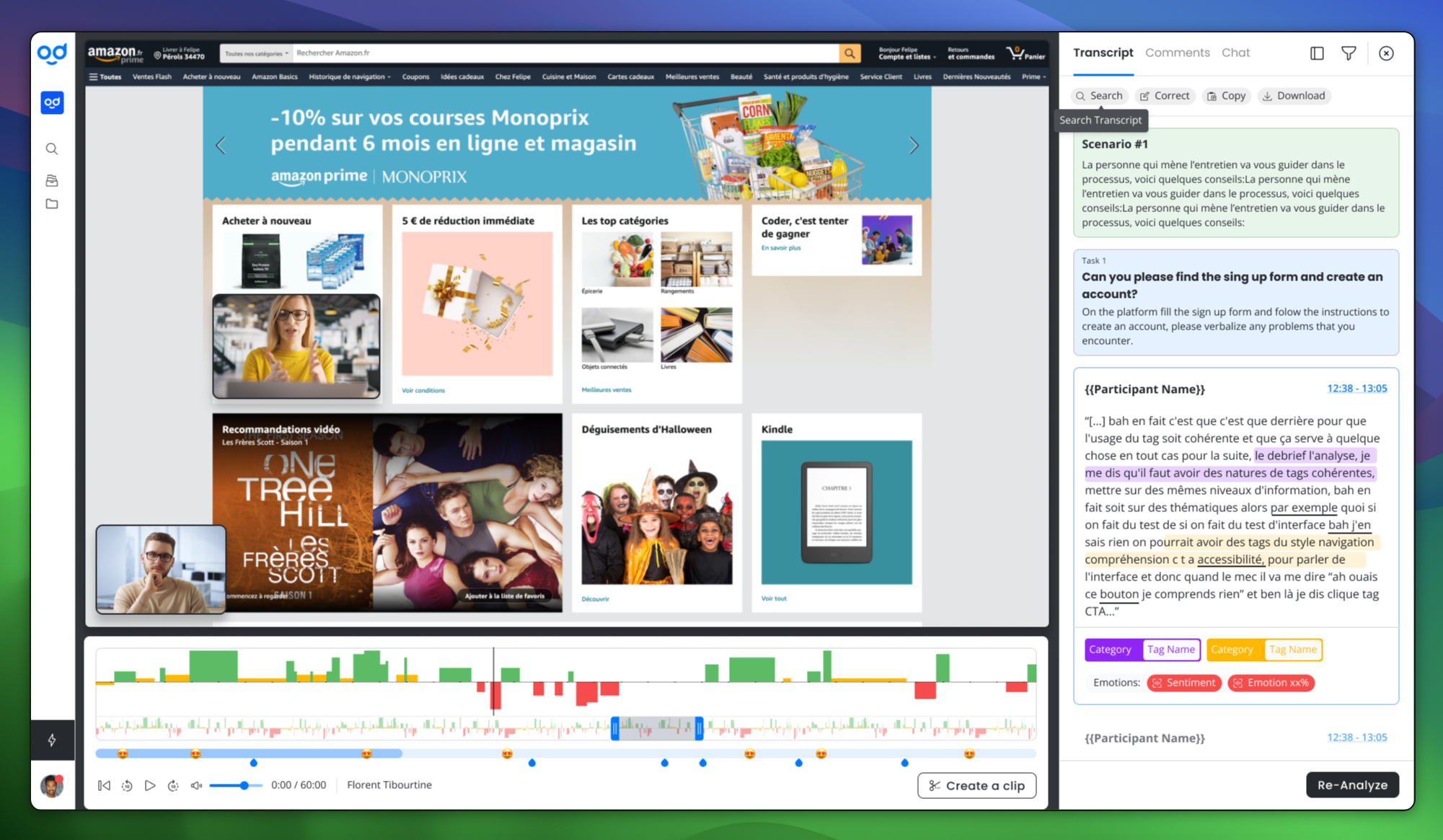The image size is (1443, 840).
Task: Adjust the volume slider knob
Action: coord(245,785)
